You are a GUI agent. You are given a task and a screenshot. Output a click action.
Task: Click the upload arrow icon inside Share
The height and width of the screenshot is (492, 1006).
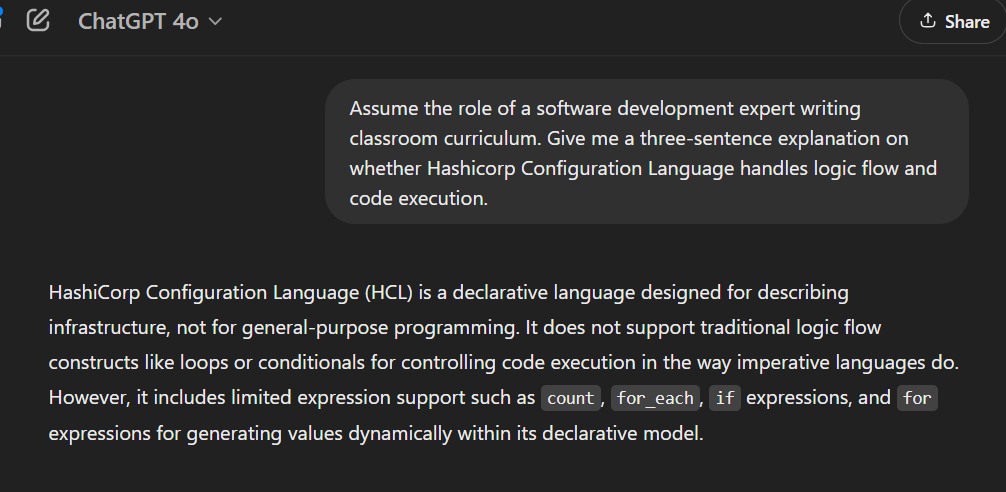pyautogui.click(x=928, y=21)
